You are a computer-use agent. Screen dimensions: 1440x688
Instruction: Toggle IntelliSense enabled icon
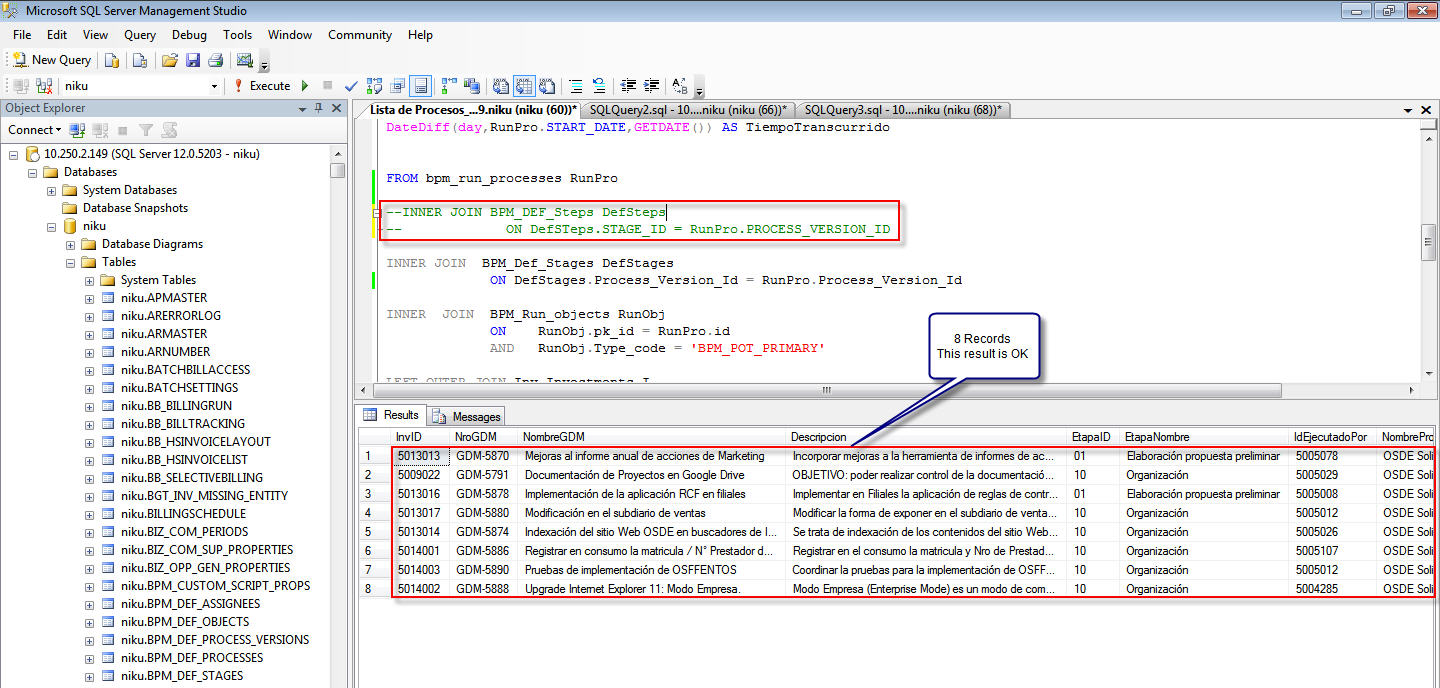tap(421, 86)
